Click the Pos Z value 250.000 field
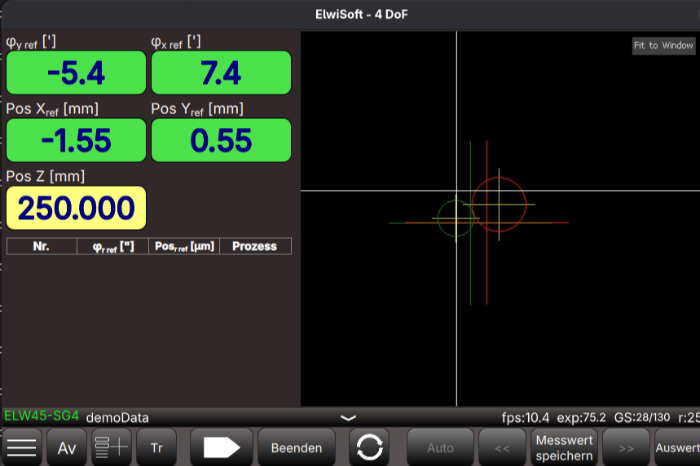This screenshot has width=700, height=466. click(76, 207)
